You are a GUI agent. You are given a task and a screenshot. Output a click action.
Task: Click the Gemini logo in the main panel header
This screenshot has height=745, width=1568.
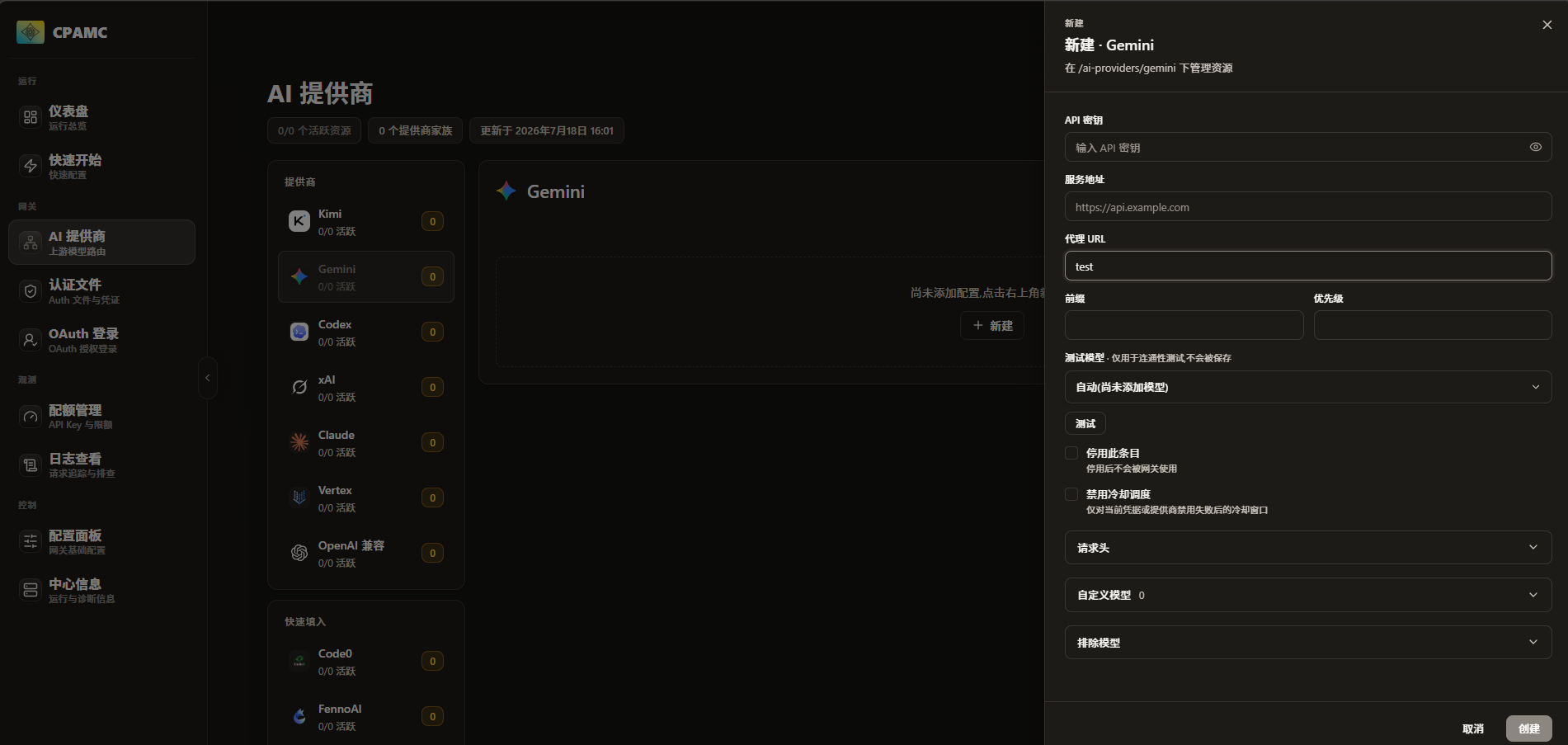click(506, 191)
